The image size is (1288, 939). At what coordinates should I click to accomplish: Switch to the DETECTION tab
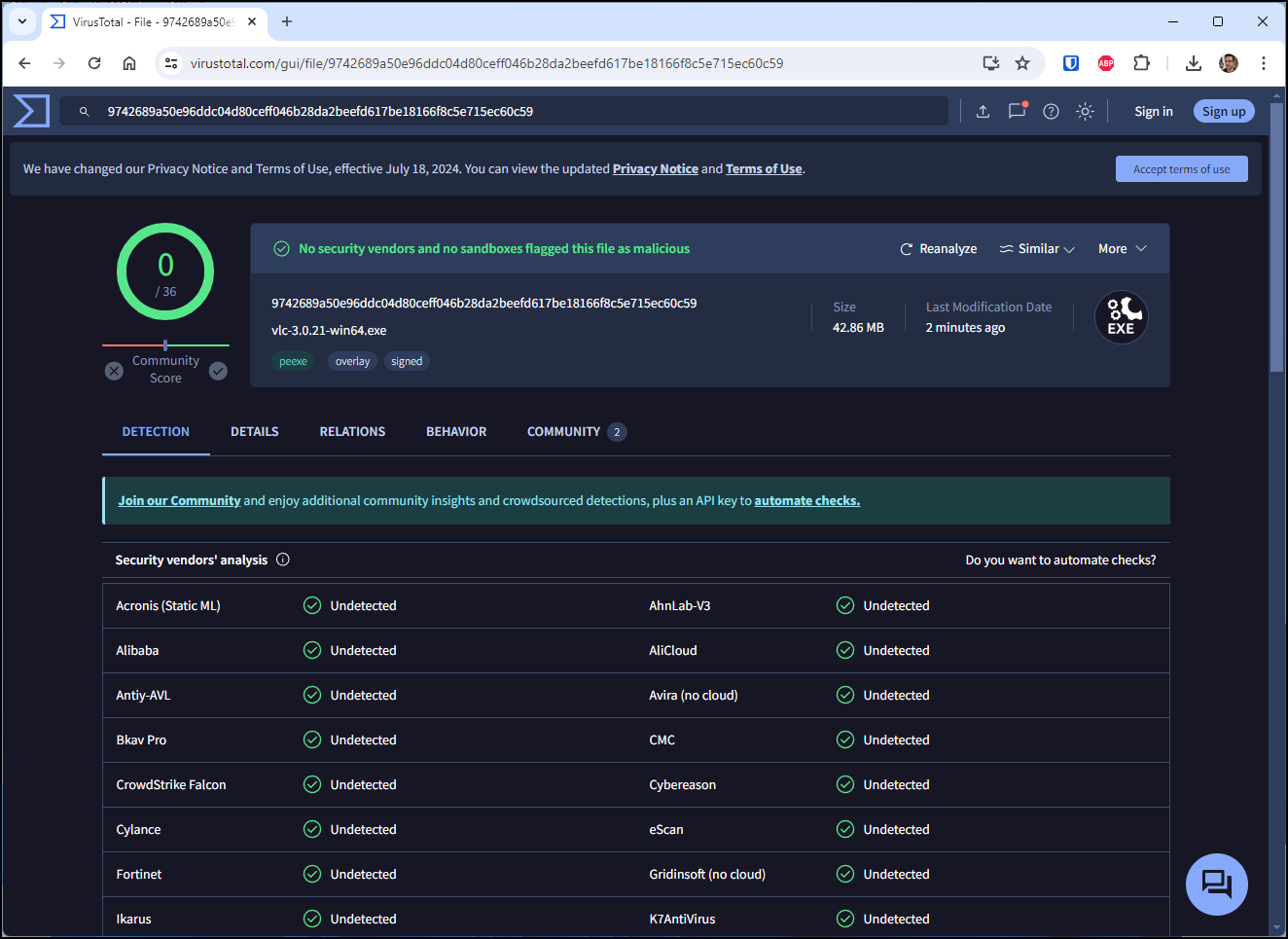tap(156, 432)
